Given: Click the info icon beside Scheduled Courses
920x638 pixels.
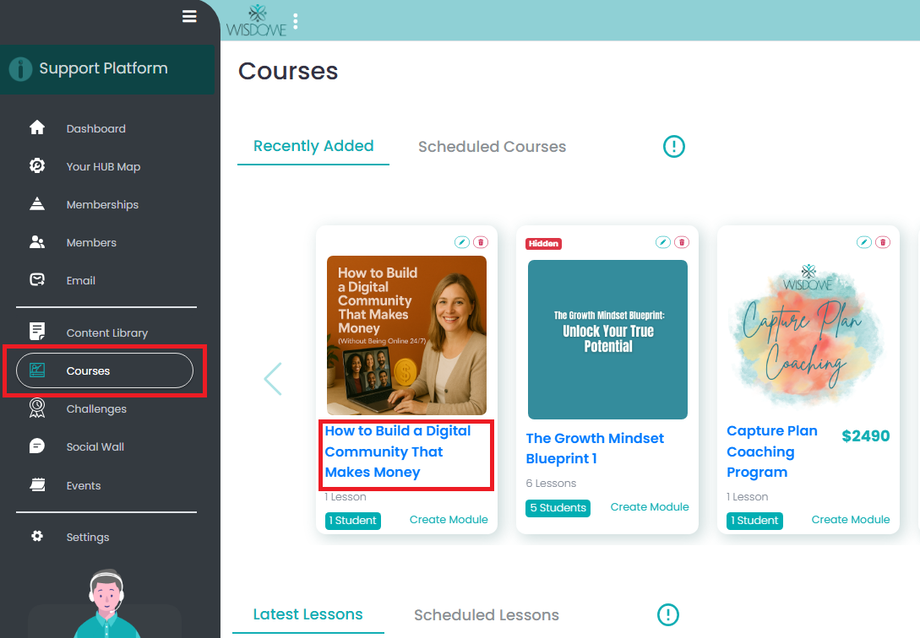Looking at the screenshot, I should (x=674, y=147).
